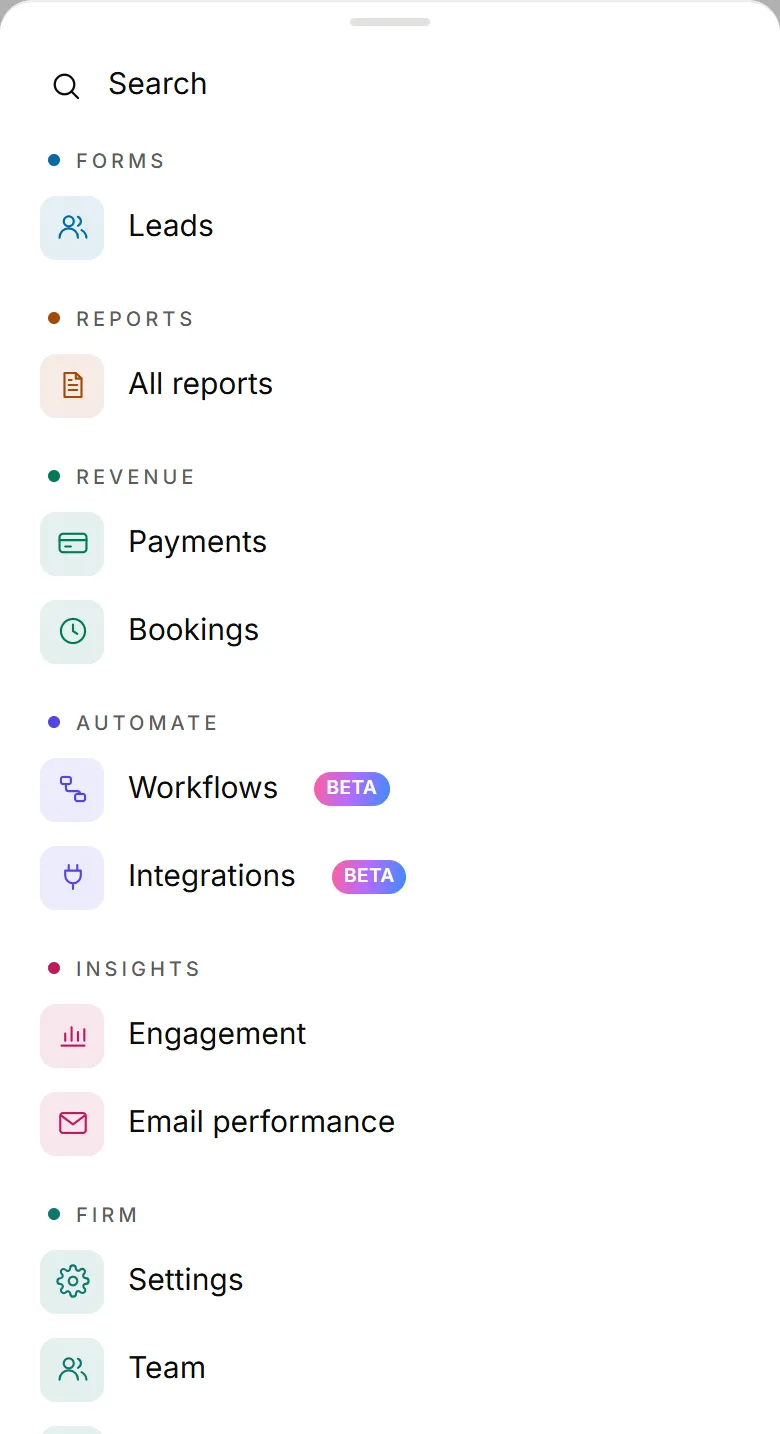Open Bookings menu label
Screen dimensions: 780x1434
194,630
